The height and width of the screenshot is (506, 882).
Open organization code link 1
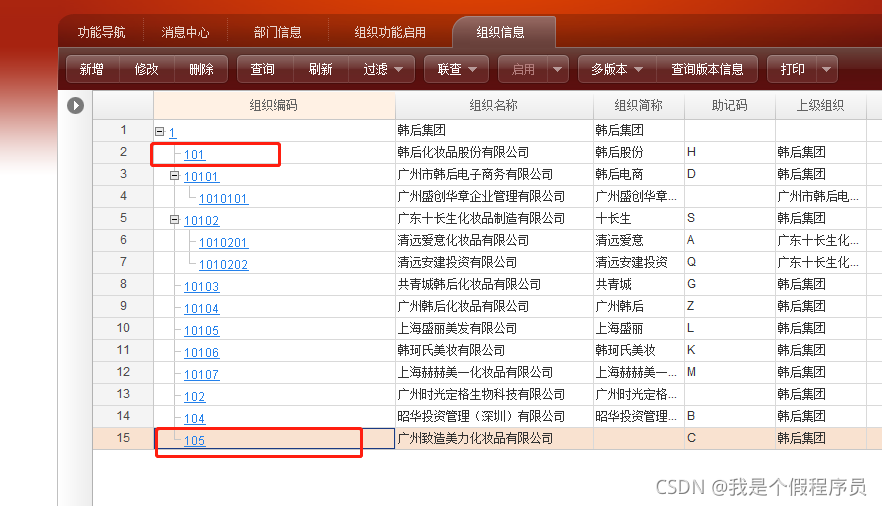coord(172,133)
